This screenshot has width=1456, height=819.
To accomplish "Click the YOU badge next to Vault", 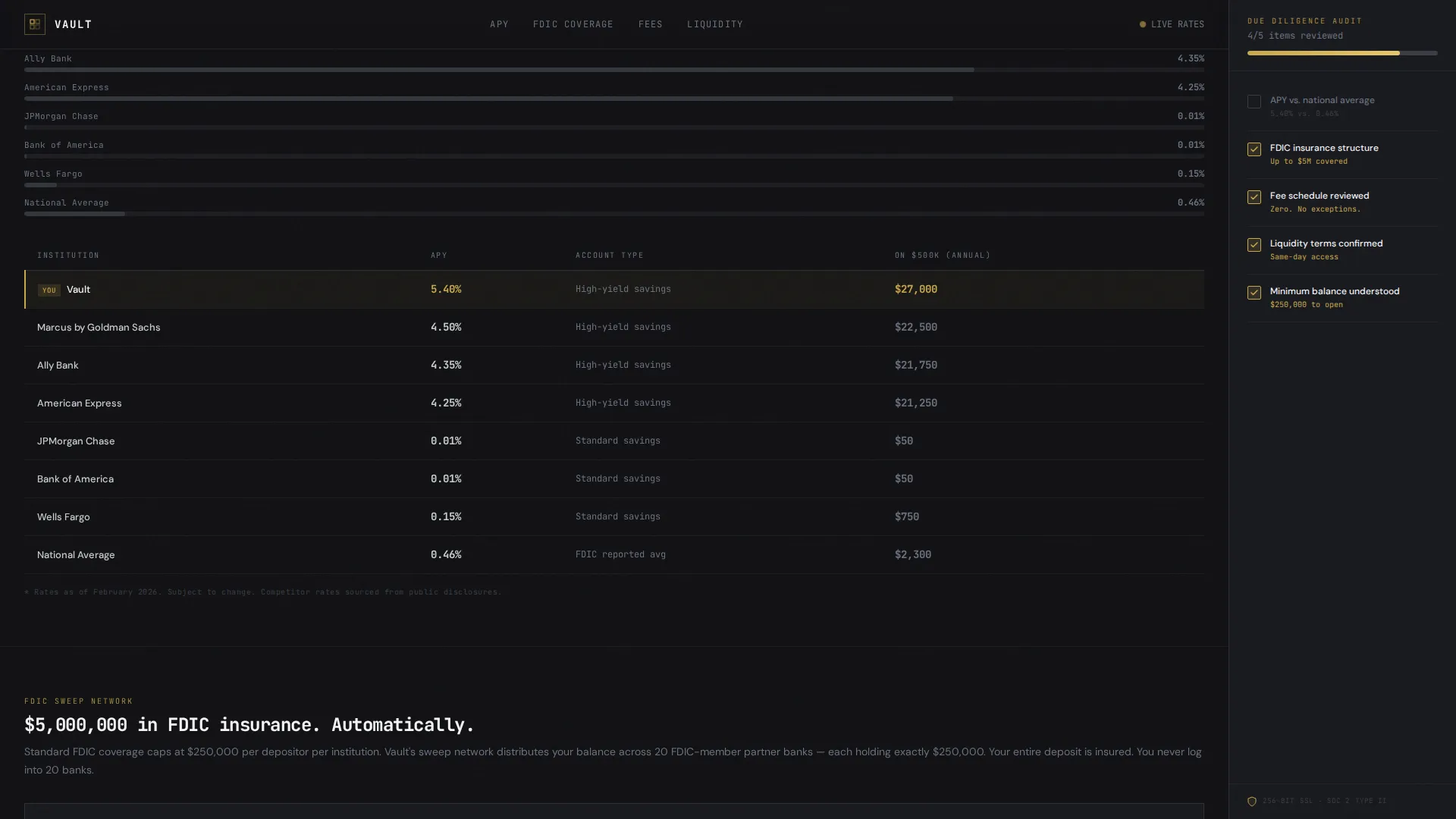I will click(49, 290).
